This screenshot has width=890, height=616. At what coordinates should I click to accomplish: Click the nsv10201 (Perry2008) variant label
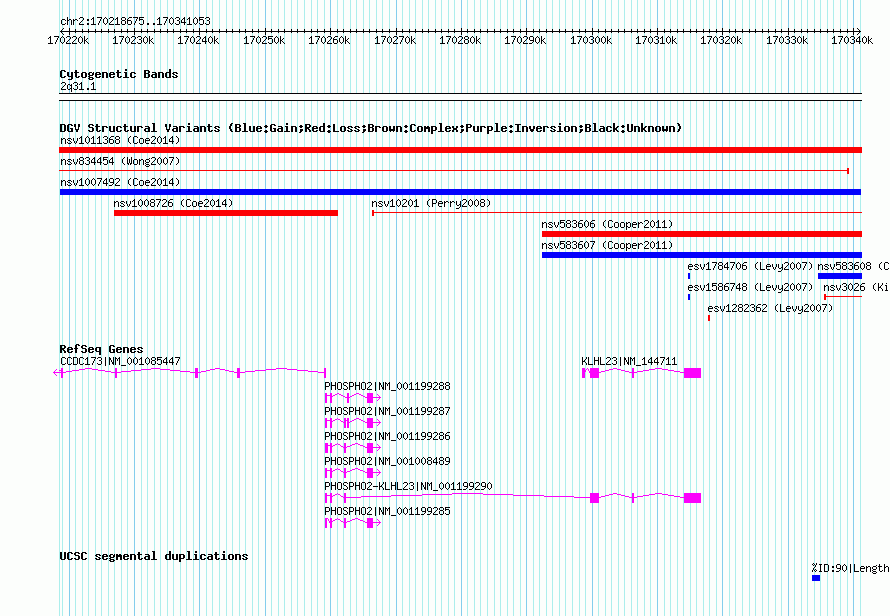pos(431,203)
